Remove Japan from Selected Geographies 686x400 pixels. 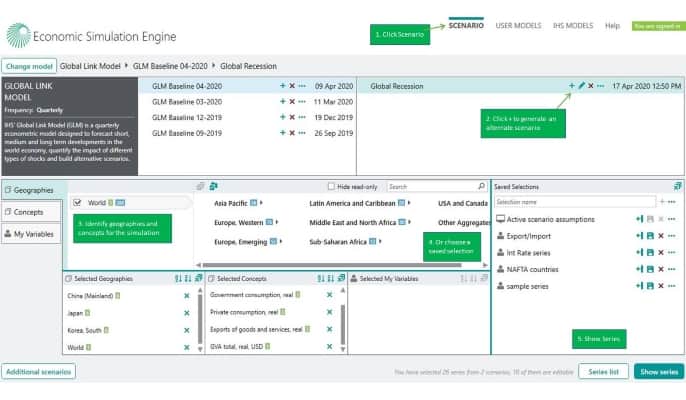click(x=186, y=312)
